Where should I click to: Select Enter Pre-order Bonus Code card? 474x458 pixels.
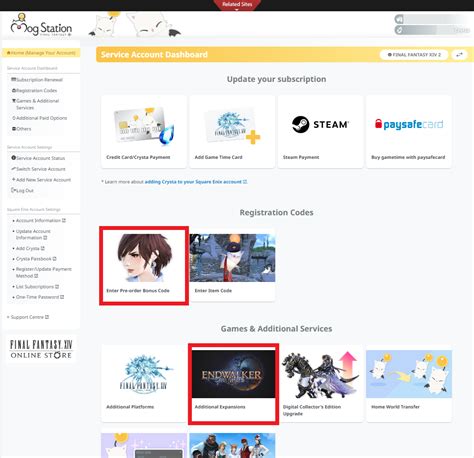click(x=144, y=265)
